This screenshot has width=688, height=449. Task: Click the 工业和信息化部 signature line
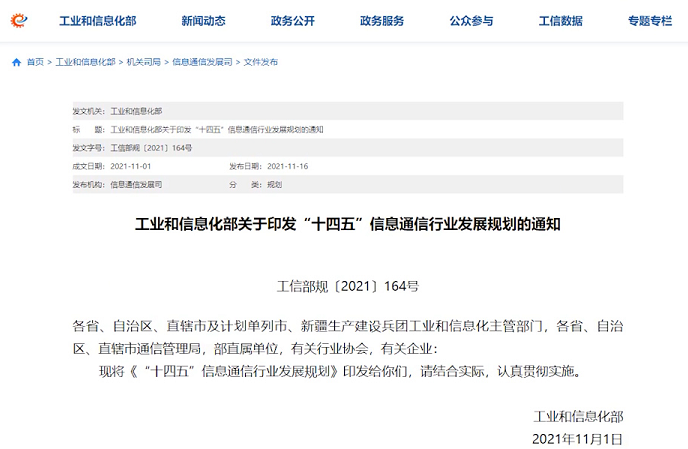578,417
